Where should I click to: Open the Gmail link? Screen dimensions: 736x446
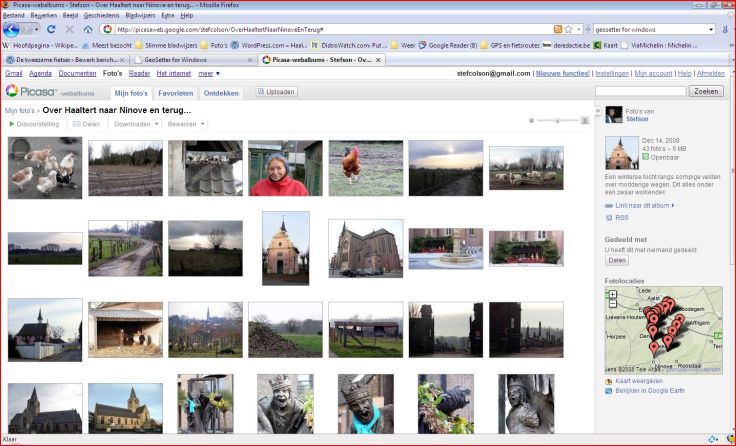point(14,74)
